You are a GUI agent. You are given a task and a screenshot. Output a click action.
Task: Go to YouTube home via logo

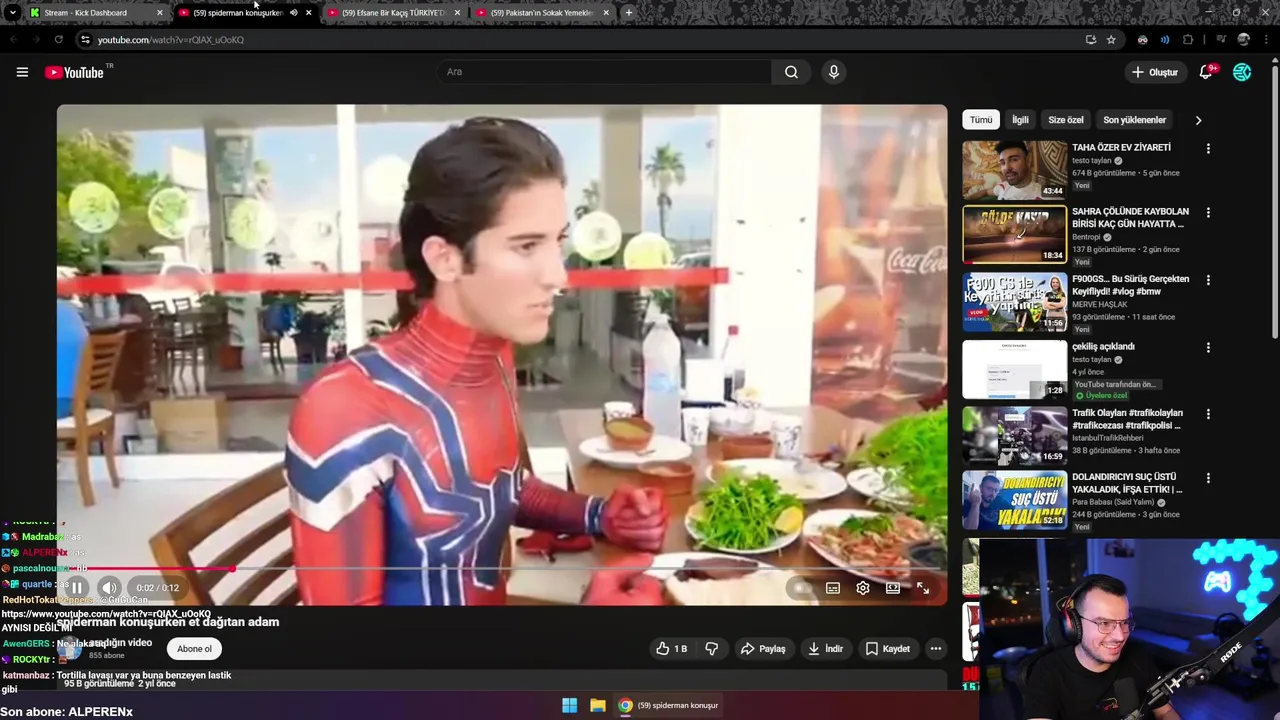pyautogui.click(x=74, y=72)
